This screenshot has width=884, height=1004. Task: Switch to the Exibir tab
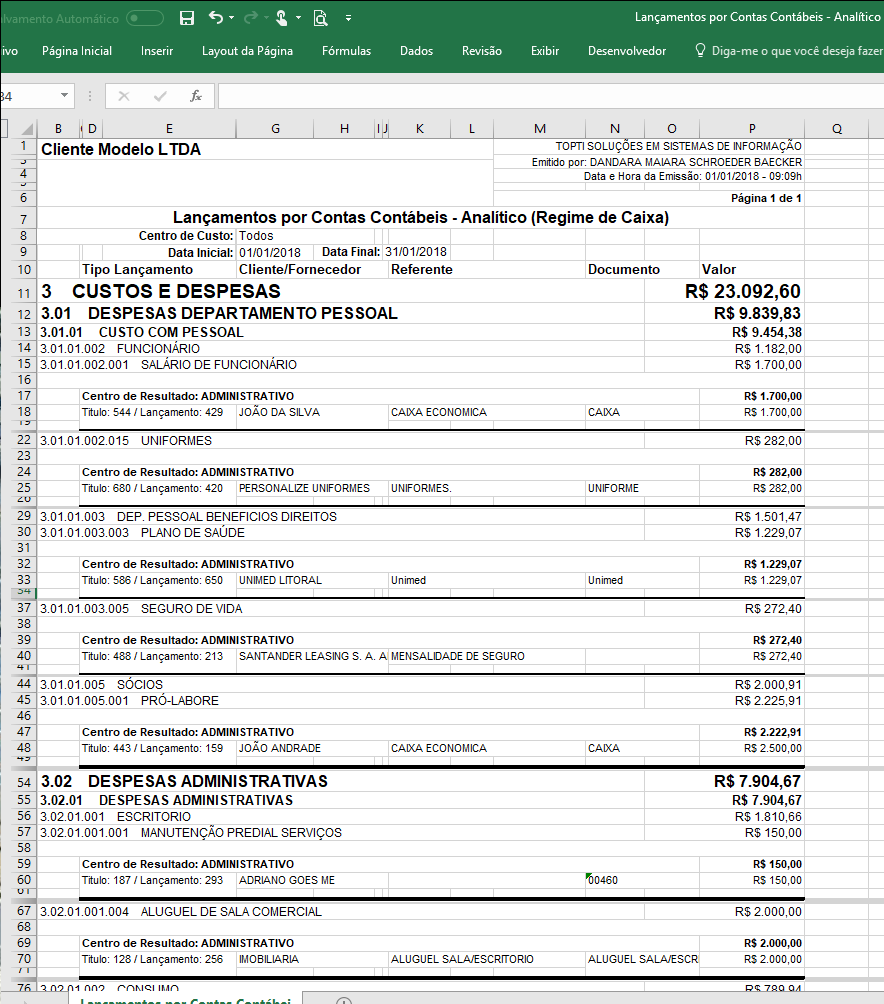[545, 51]
